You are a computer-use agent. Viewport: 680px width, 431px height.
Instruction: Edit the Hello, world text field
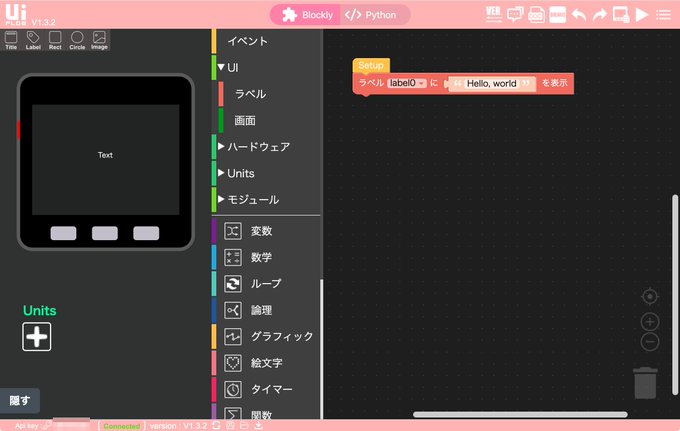coord(491,83)
